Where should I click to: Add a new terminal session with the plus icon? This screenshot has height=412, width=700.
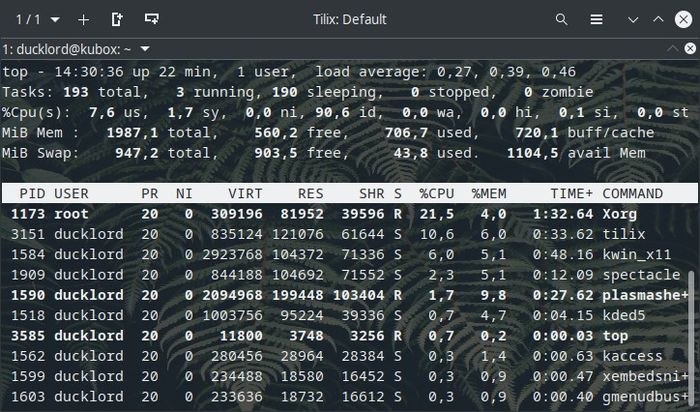coord(83,20)
